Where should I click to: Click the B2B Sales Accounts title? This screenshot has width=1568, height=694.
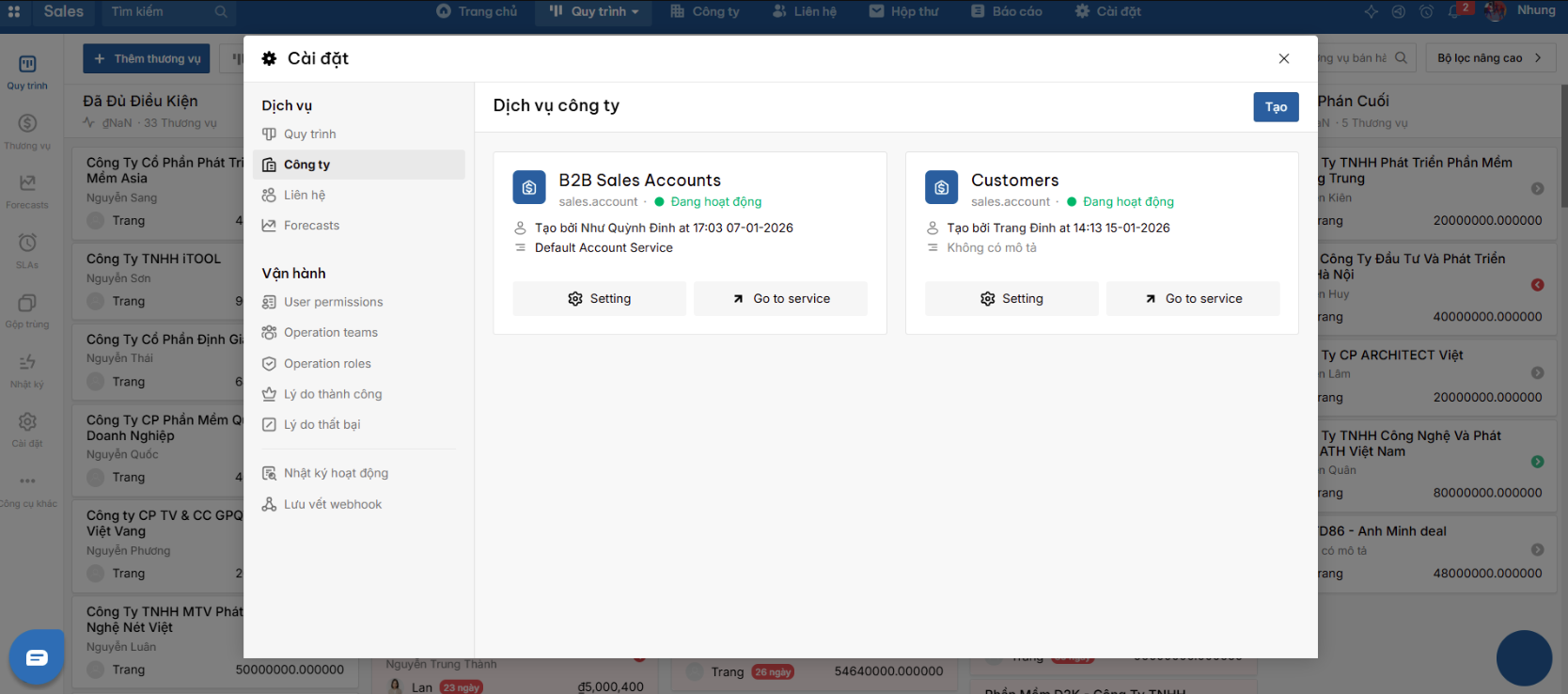coord(640,181)
